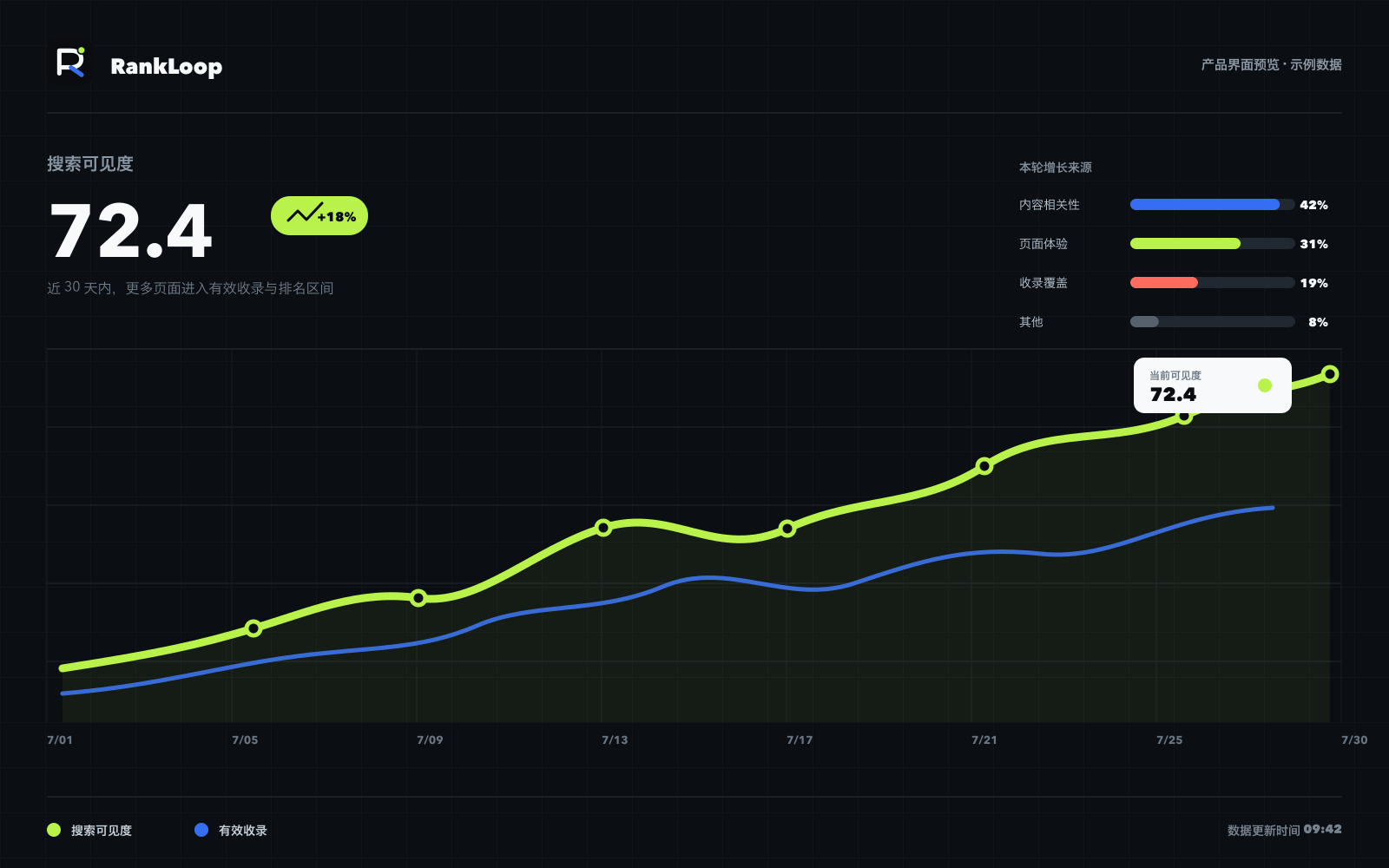Click the 页面体验 label

[1043, 244]
